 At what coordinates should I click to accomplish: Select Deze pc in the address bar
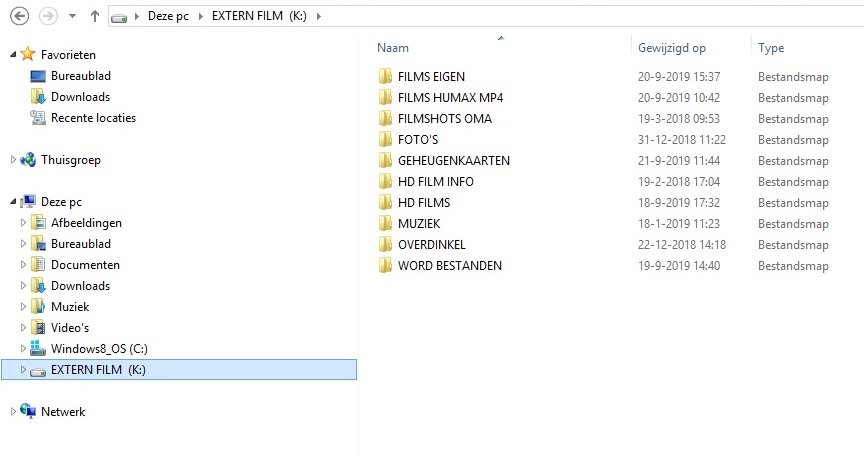coord(168,16)
